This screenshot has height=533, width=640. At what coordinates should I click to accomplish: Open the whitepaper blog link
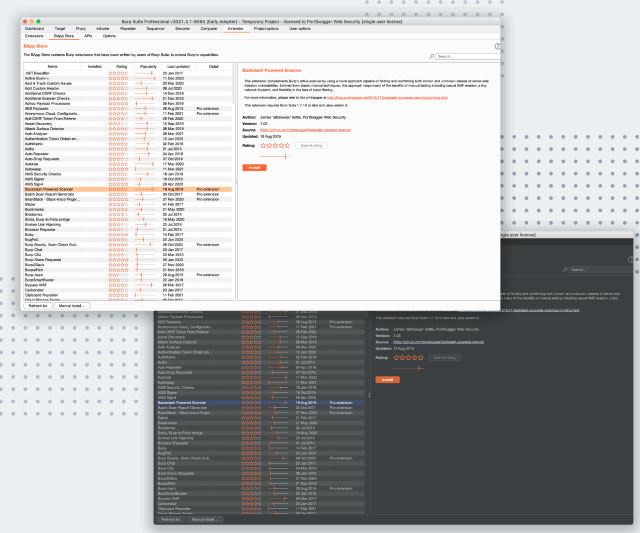(x=387, y=98)
